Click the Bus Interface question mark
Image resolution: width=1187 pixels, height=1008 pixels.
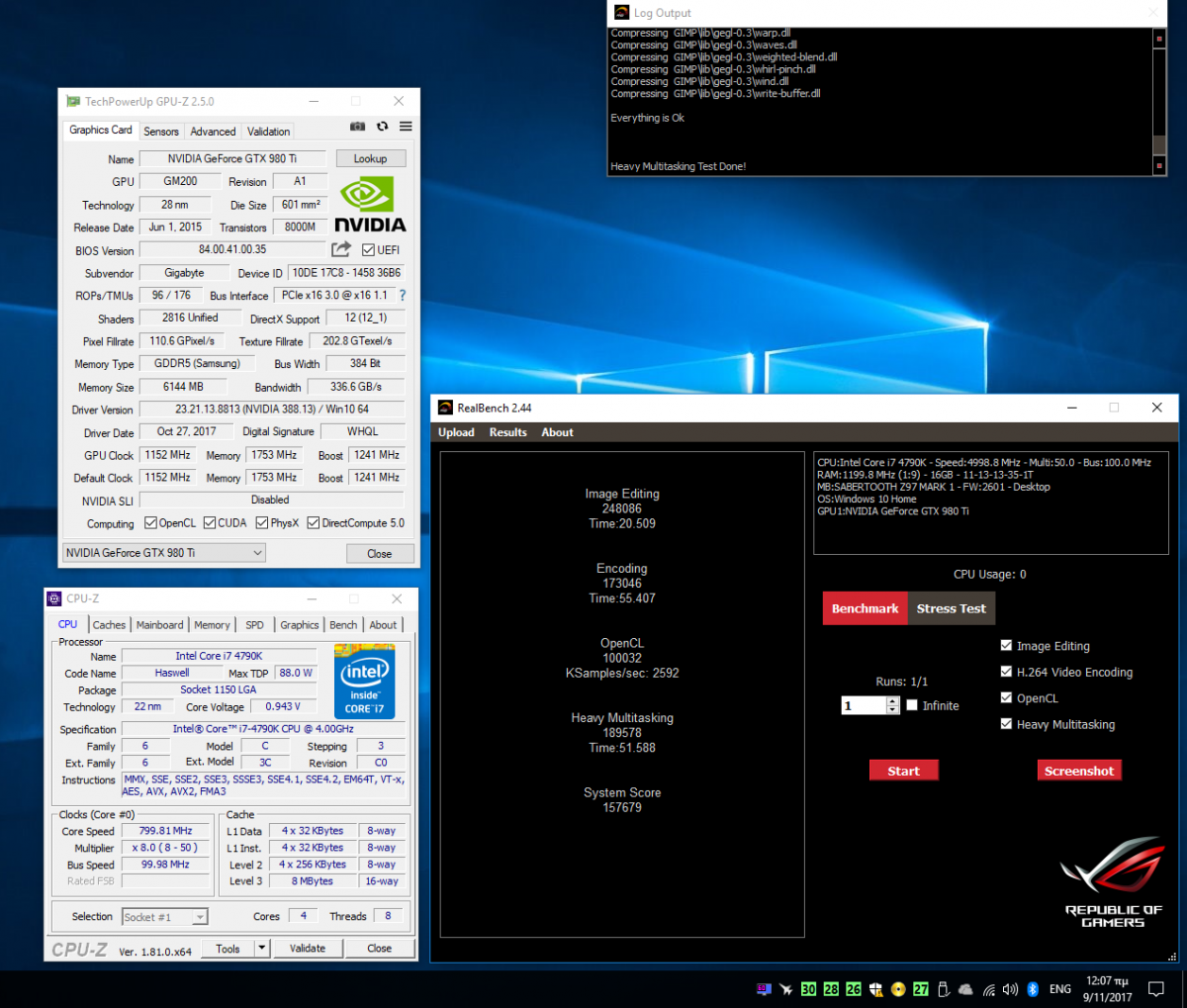403,295
